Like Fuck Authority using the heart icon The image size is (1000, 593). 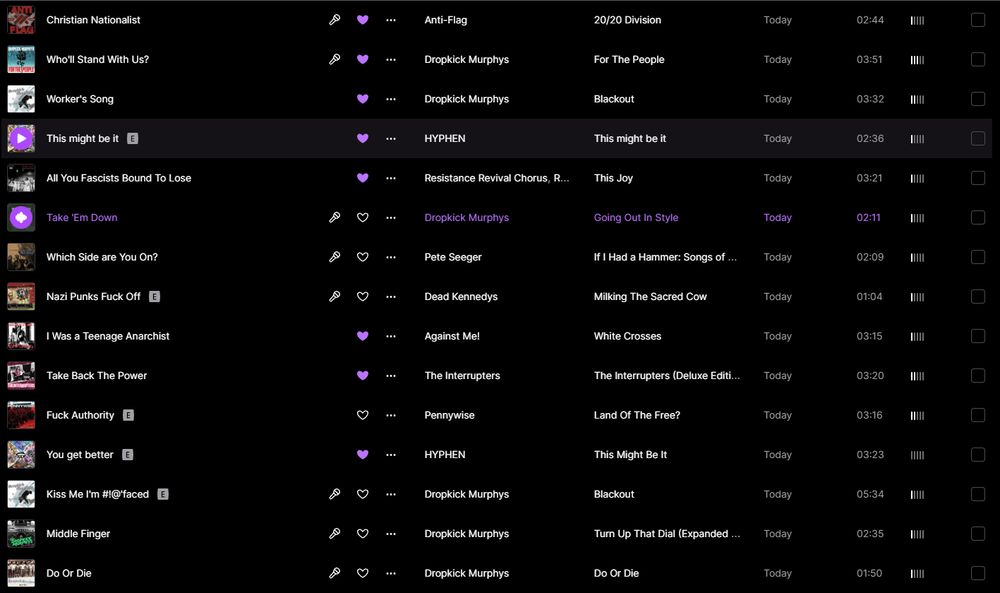click(x=363, y=415)
